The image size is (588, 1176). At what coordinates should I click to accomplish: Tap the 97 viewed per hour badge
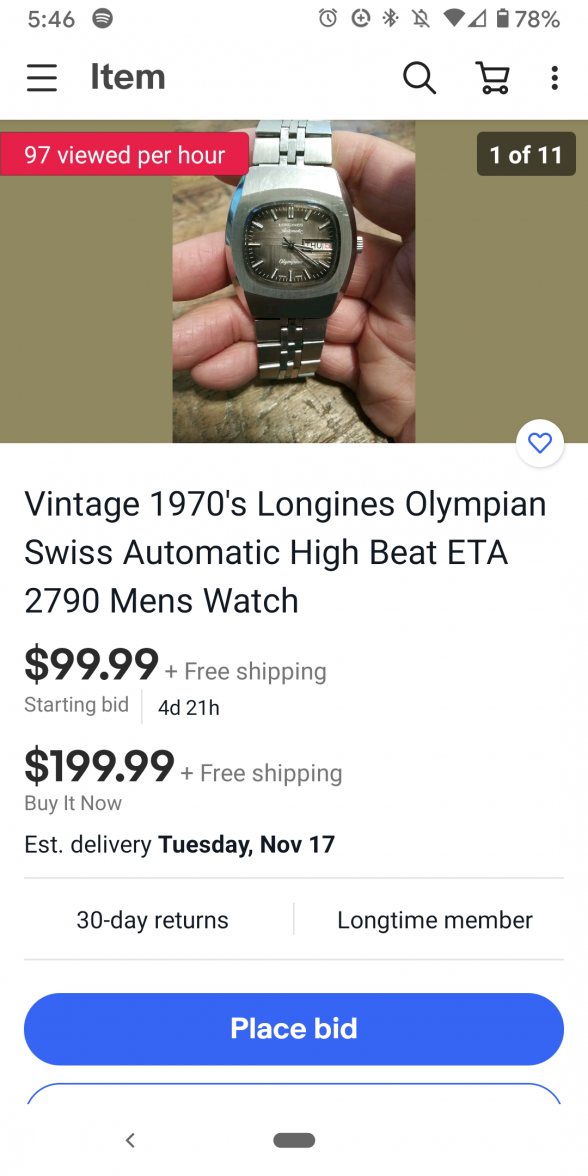[x=124, y=154]
